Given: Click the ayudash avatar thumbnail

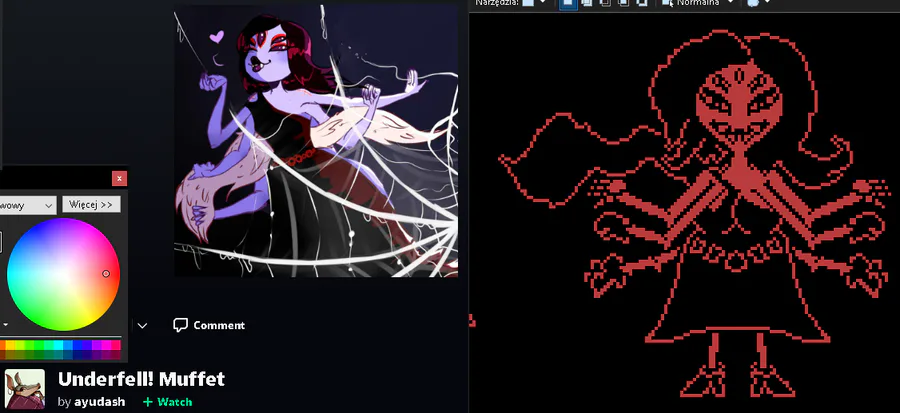Looking at the screenshot, I should coord(25,389).
